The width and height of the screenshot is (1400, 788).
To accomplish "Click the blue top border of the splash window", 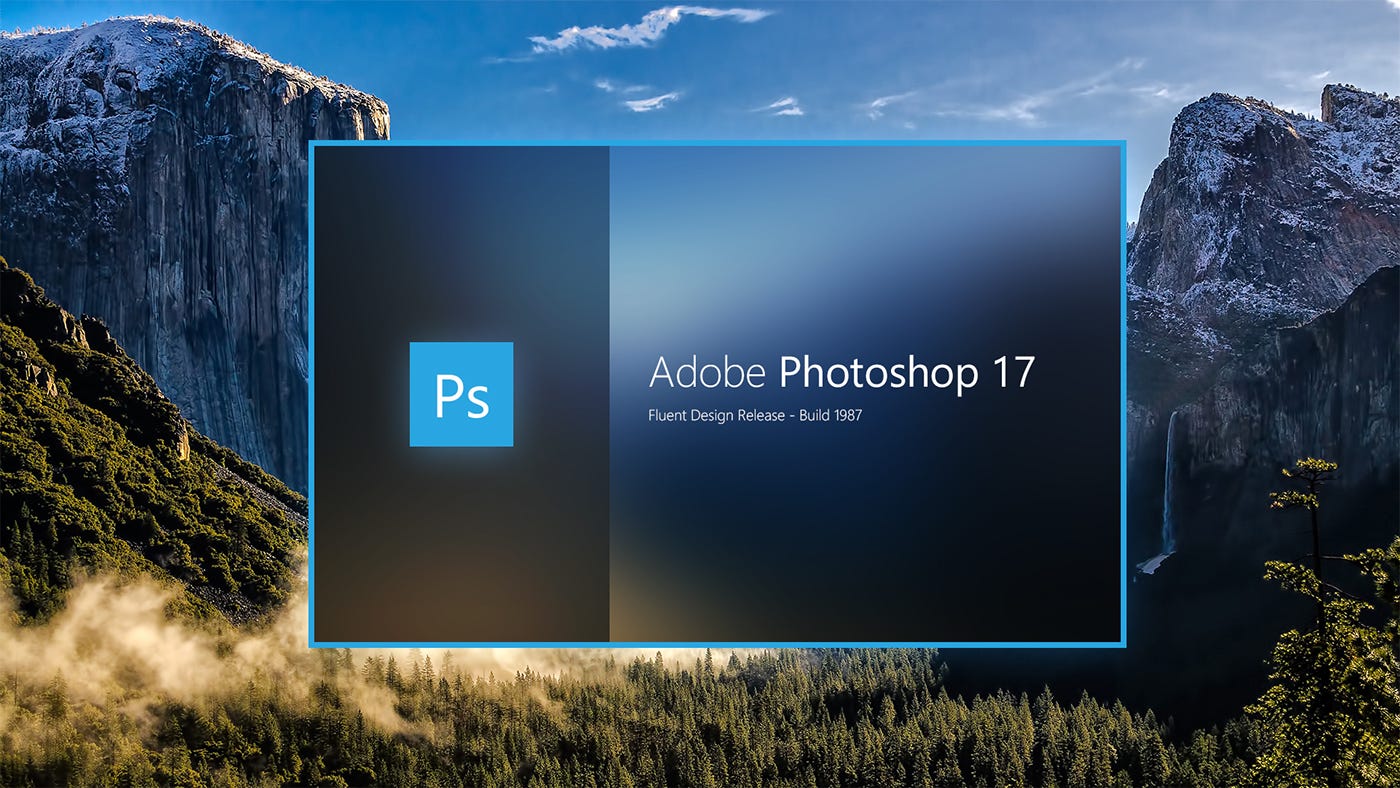I will point(717,143).
